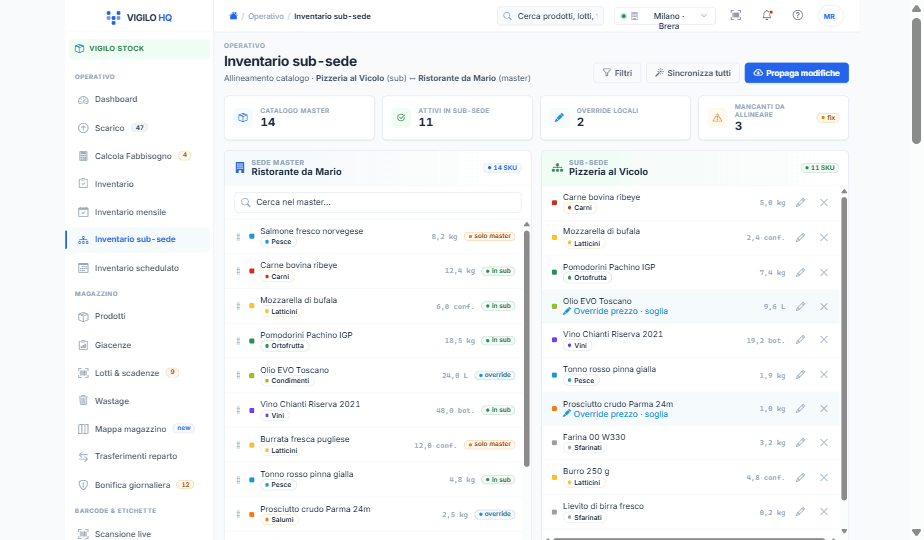
Task: Click the home breadcrumb icon
Action: (233, 16)
